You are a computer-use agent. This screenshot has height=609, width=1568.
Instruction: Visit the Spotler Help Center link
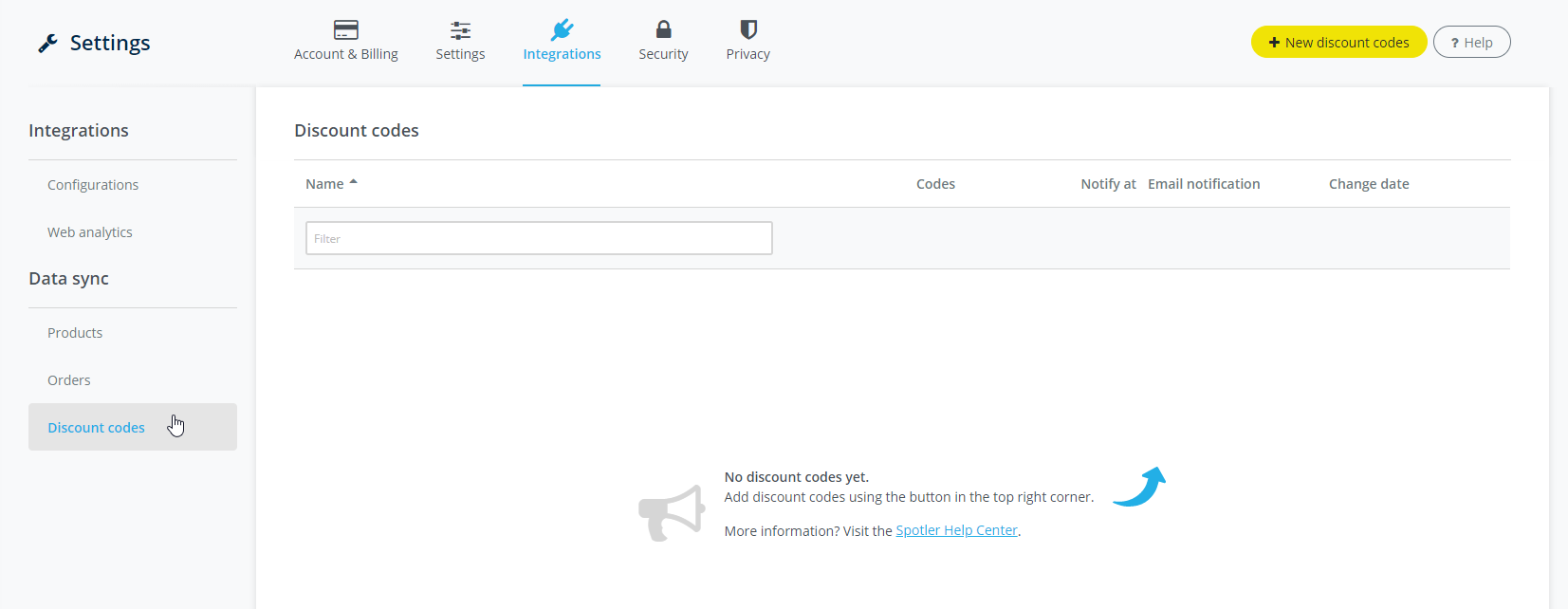(956, 530)
